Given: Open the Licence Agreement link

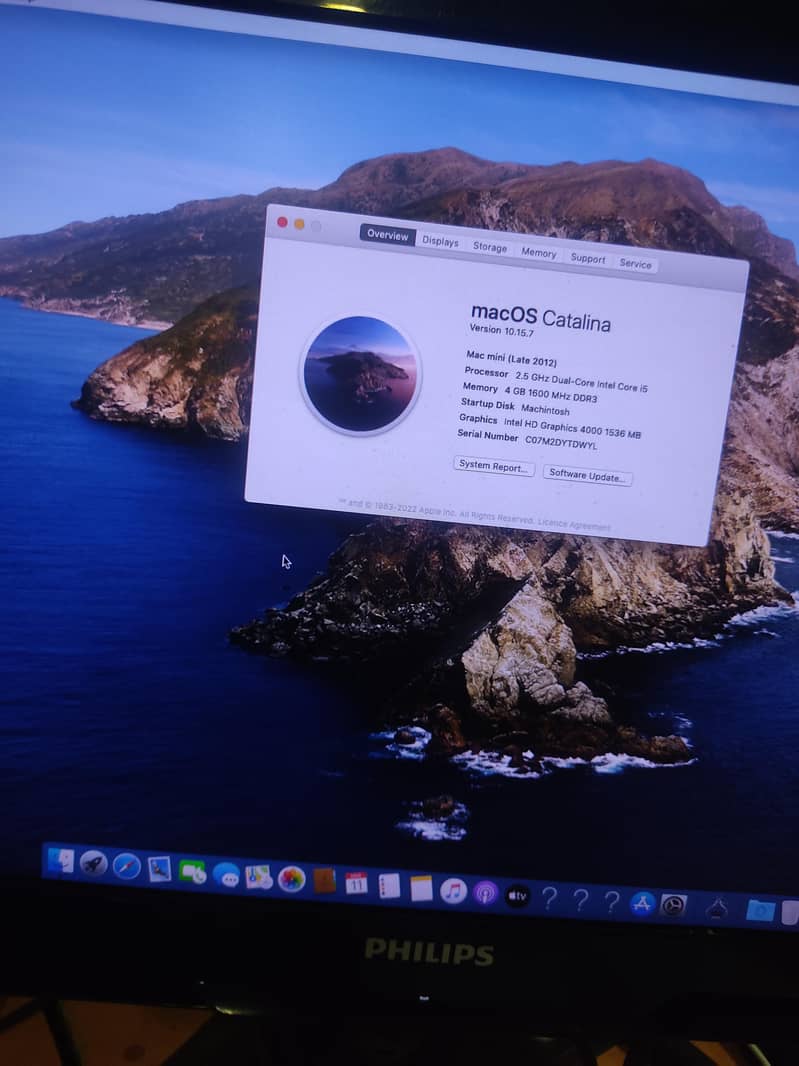Looking at the screenshot, I should click(574, 524).
